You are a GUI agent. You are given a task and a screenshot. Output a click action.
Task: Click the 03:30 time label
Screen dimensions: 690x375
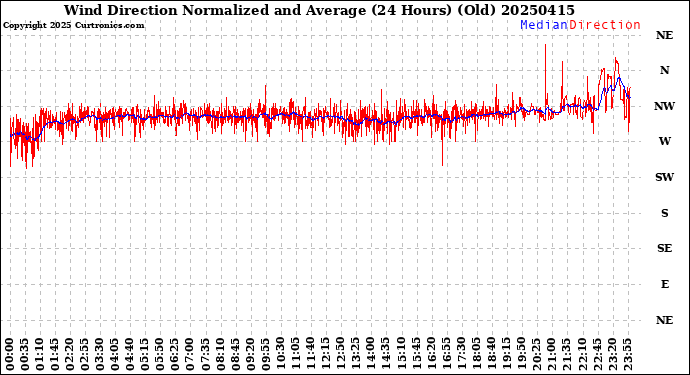100,354
